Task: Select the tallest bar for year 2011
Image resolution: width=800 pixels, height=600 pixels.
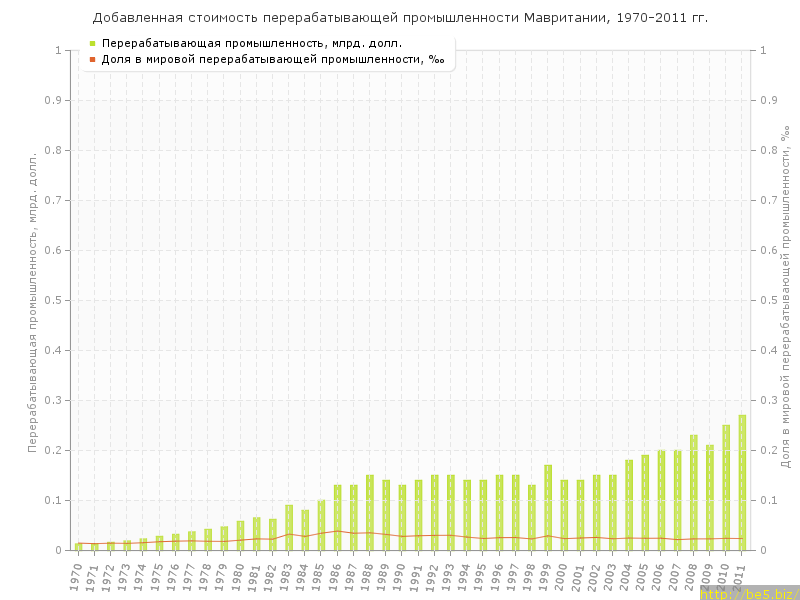Action: (742, 482)
